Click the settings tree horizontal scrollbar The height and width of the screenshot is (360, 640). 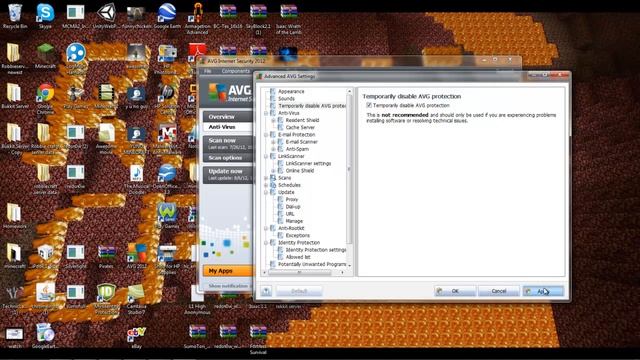click(300, 272)
